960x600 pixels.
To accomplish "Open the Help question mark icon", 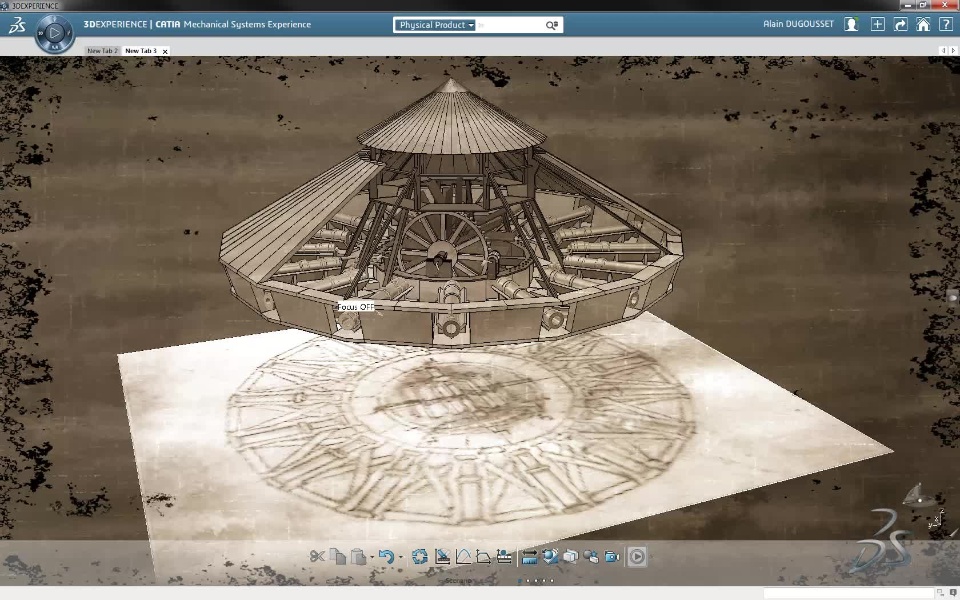I will 945,24.
